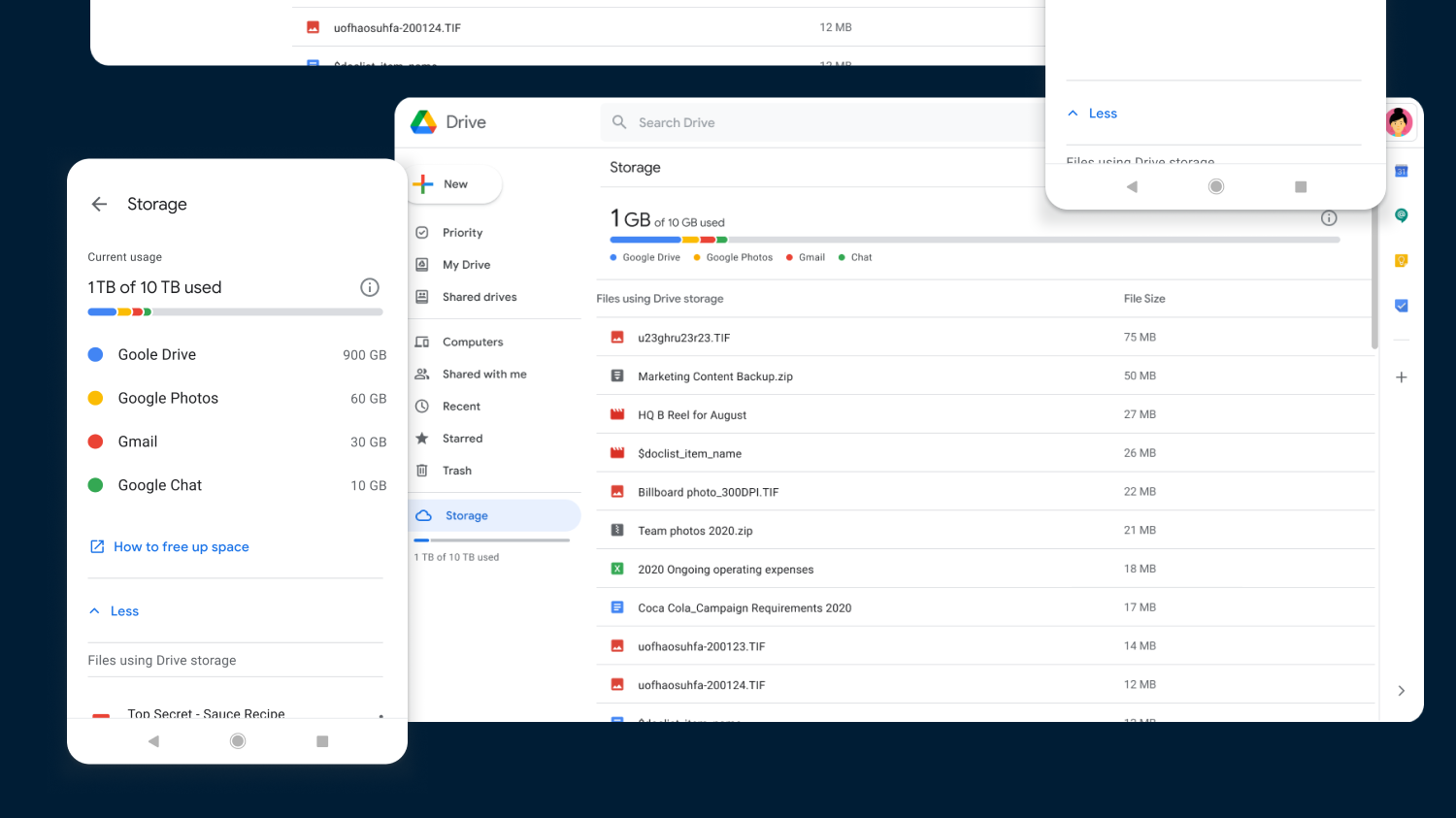Open the Marketing Content Backup.zip file row
Screen dimensions: 1456x818
point(714,376)
